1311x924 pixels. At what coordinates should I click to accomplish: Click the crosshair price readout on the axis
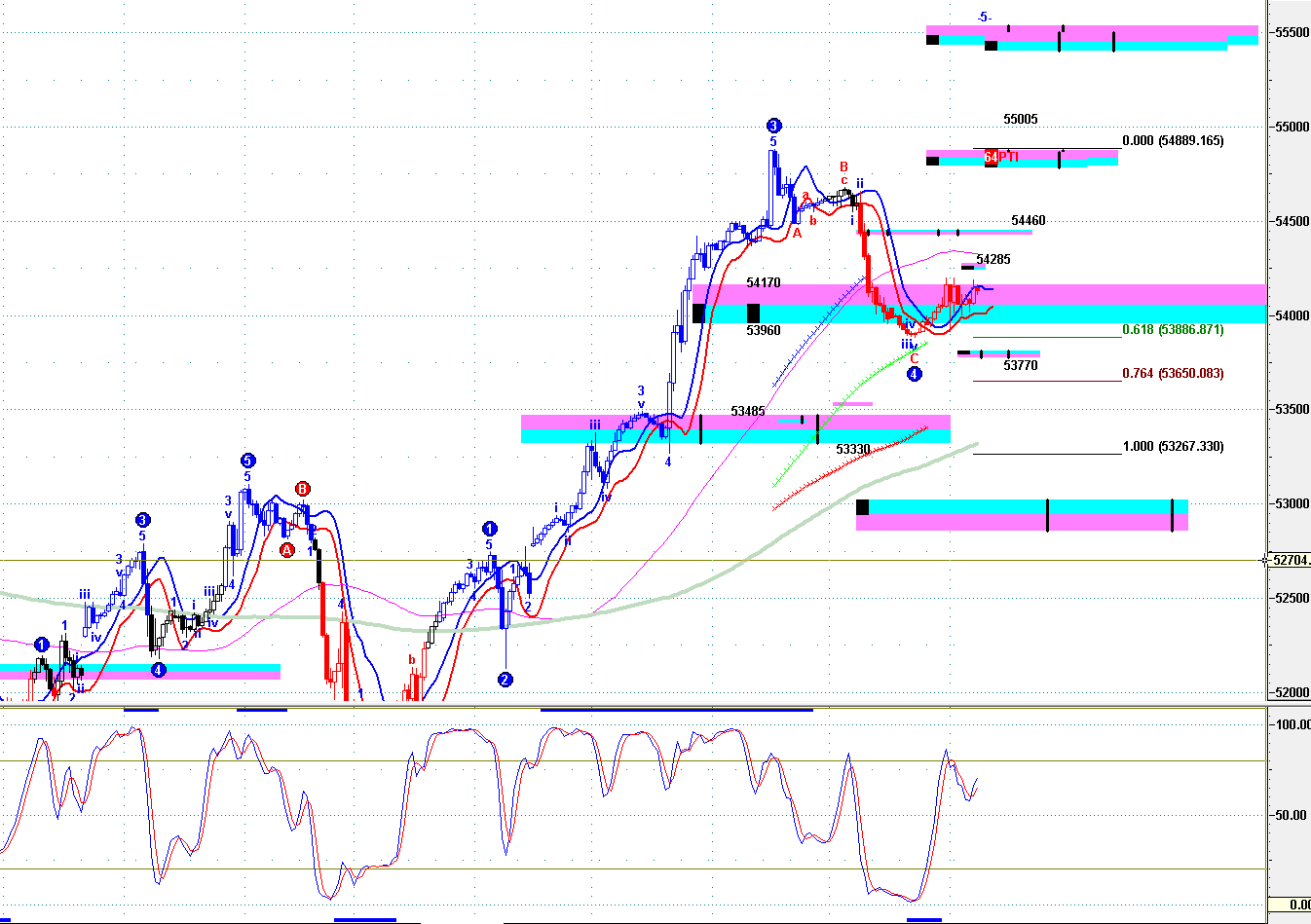click(1291, 560)
